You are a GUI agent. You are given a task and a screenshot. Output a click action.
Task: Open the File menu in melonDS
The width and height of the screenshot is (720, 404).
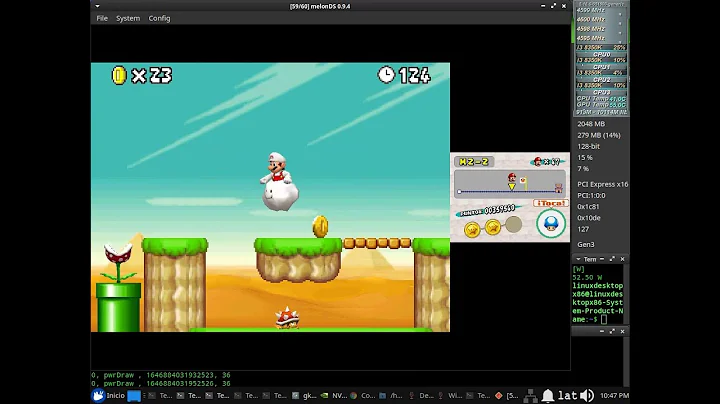point(102,18)
